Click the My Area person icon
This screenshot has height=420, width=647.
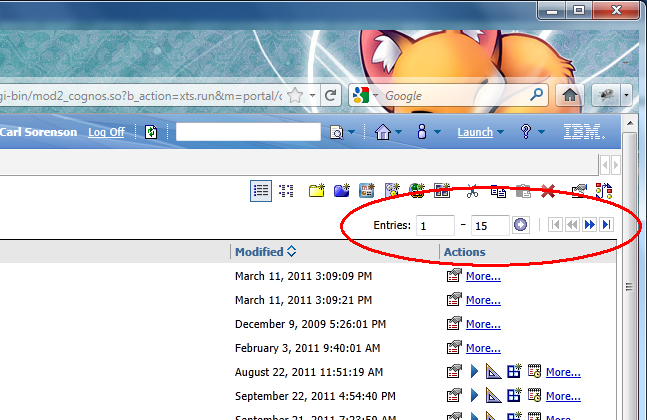(x=422, y=132)
